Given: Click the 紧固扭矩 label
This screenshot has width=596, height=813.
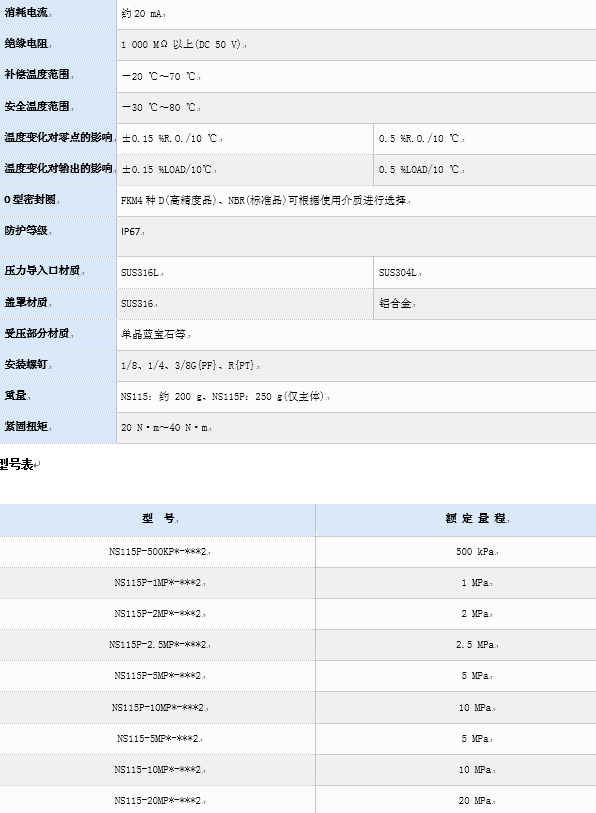Looking at the screenshot, I should [x=28, y=426].
